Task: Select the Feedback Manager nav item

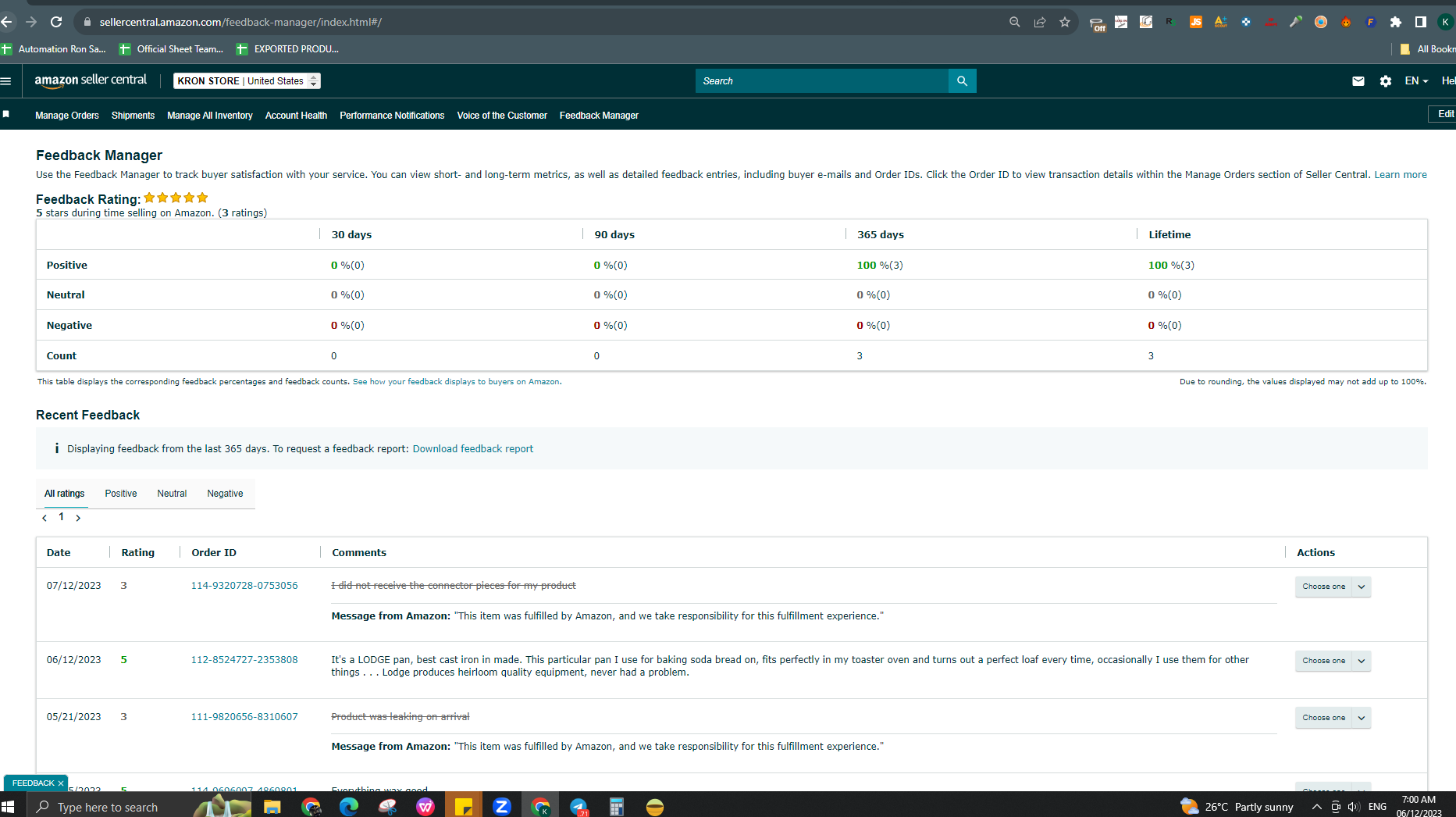Action: tap(599, 116)
